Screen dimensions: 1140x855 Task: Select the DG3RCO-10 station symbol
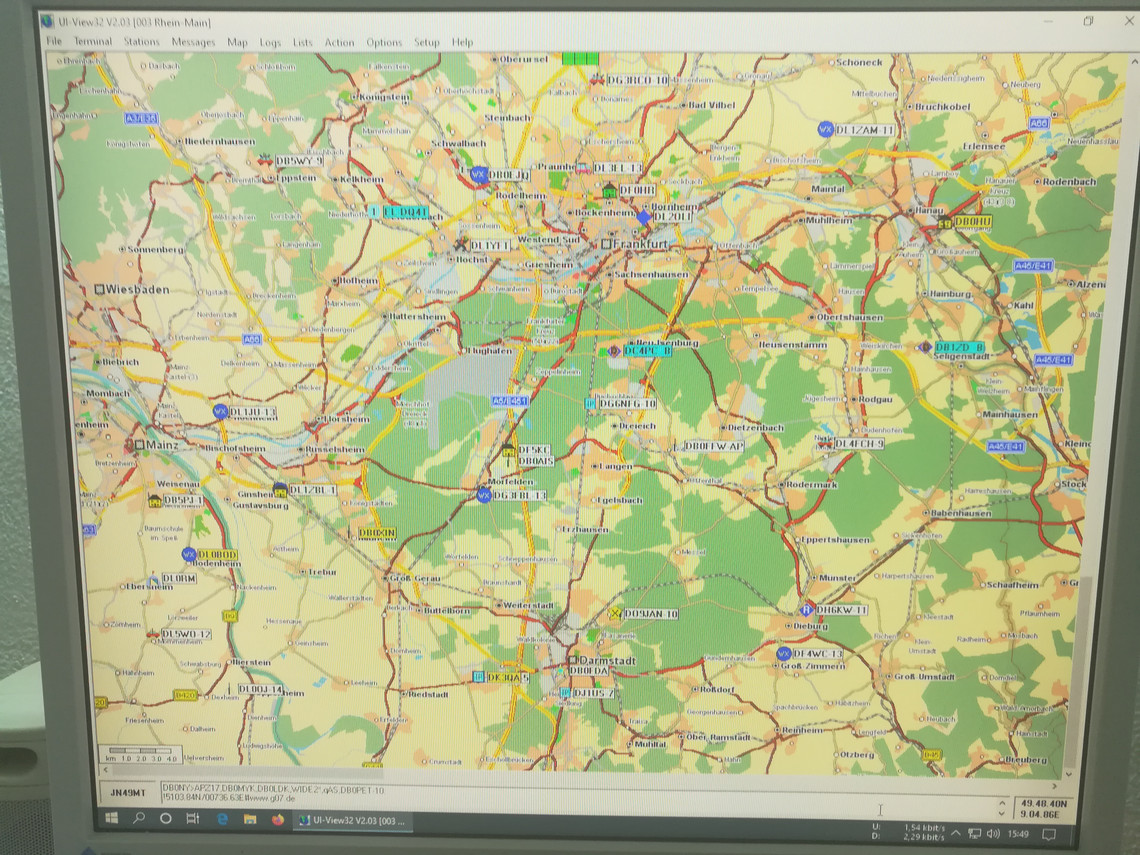click(x=597, y=79)
